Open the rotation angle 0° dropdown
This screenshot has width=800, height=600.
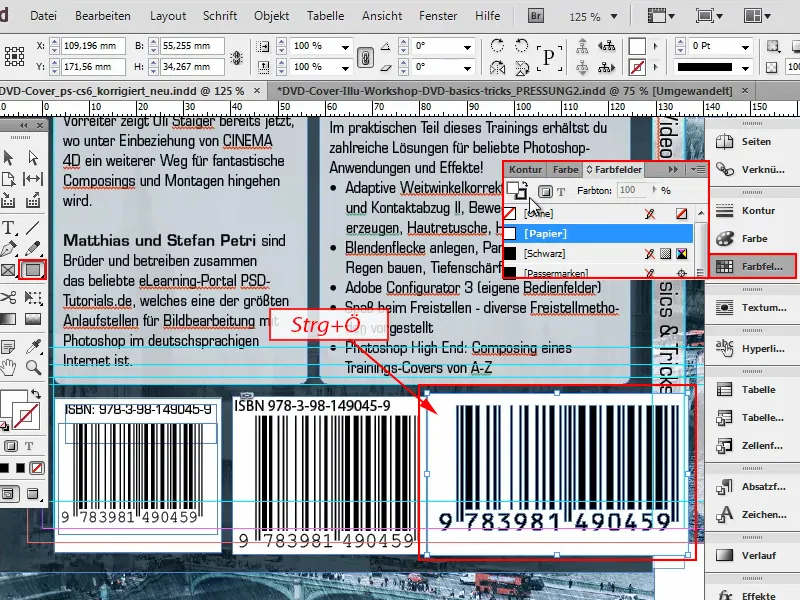(x=467, y=47)
